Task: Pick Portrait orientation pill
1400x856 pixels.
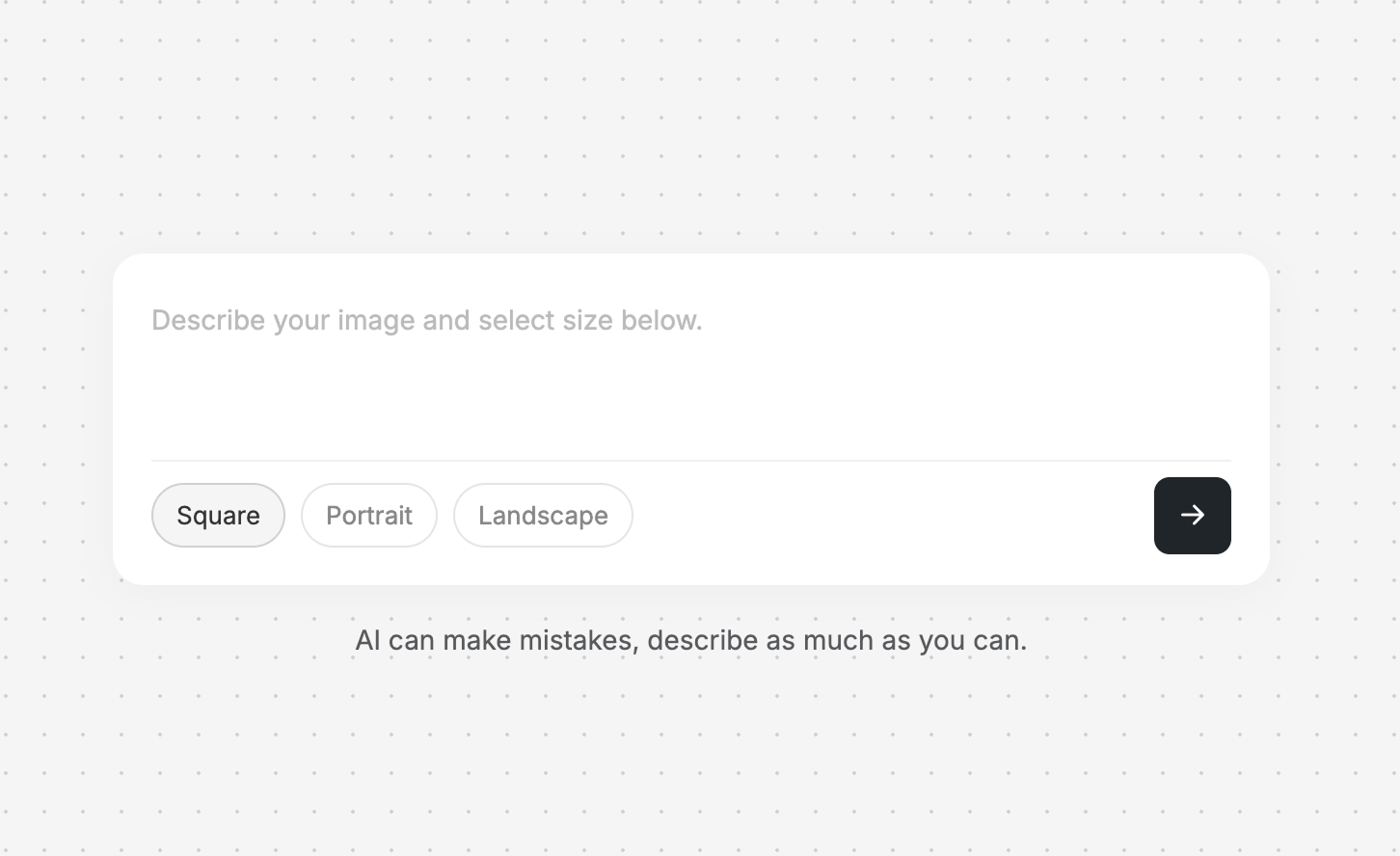Action: (x=369, y=516)
